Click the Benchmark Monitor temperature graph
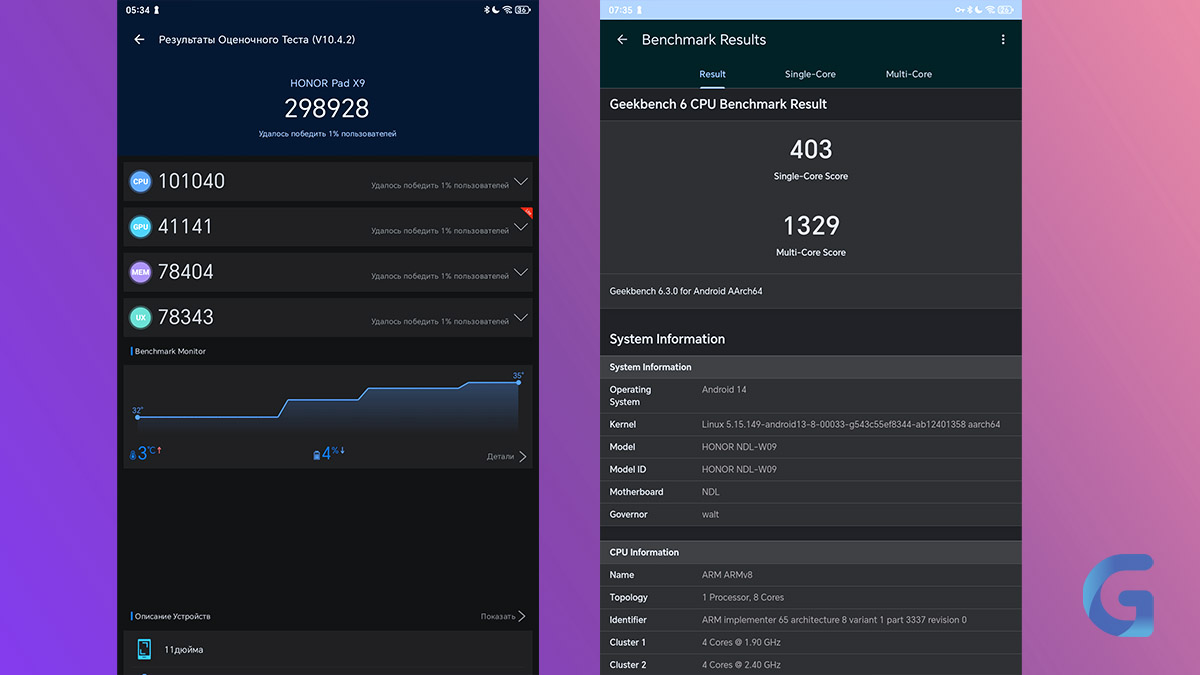Image resolution: width=1200 pixels, height=675 pixels. pos(328,404)
